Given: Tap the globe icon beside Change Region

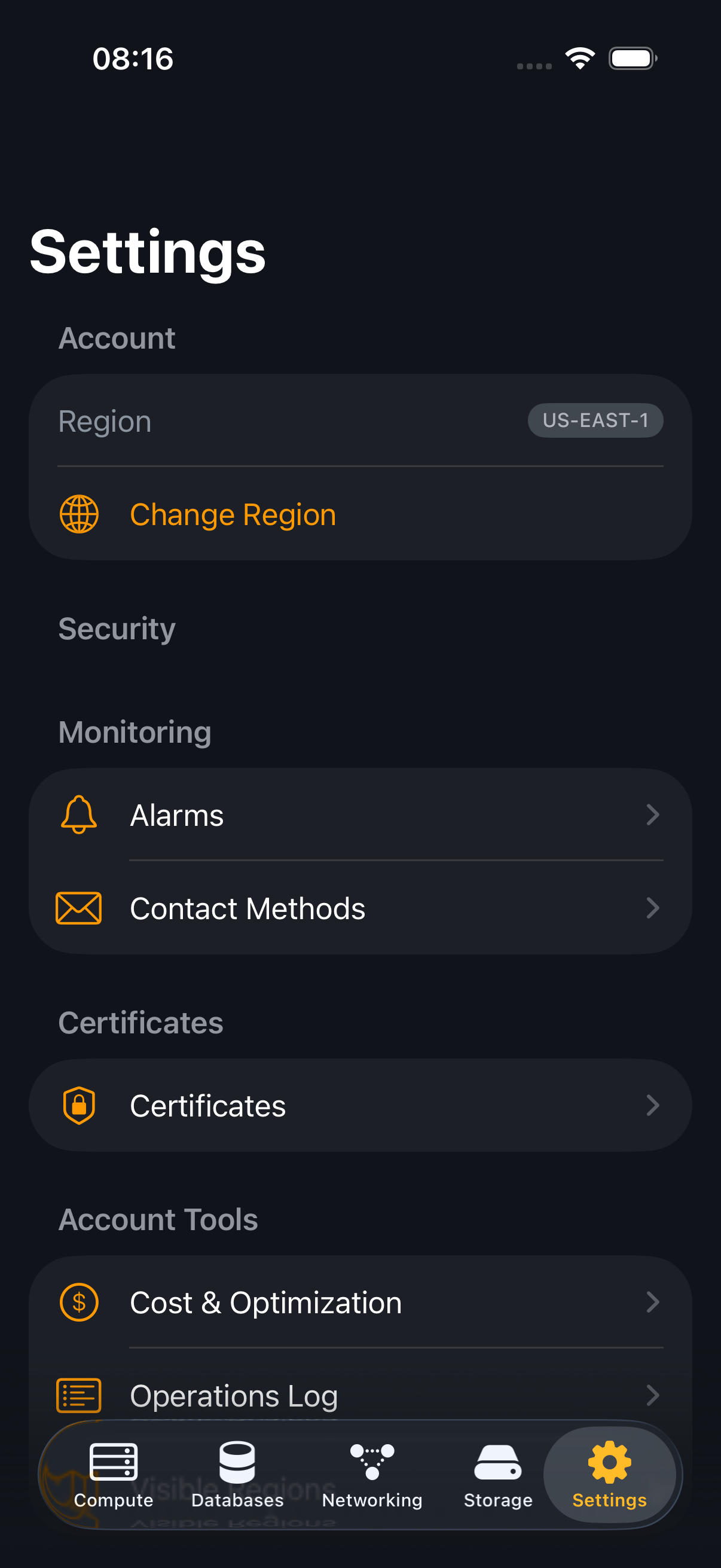Looking at the screenshot, I should pyautogui.click(x=79, y=514).
